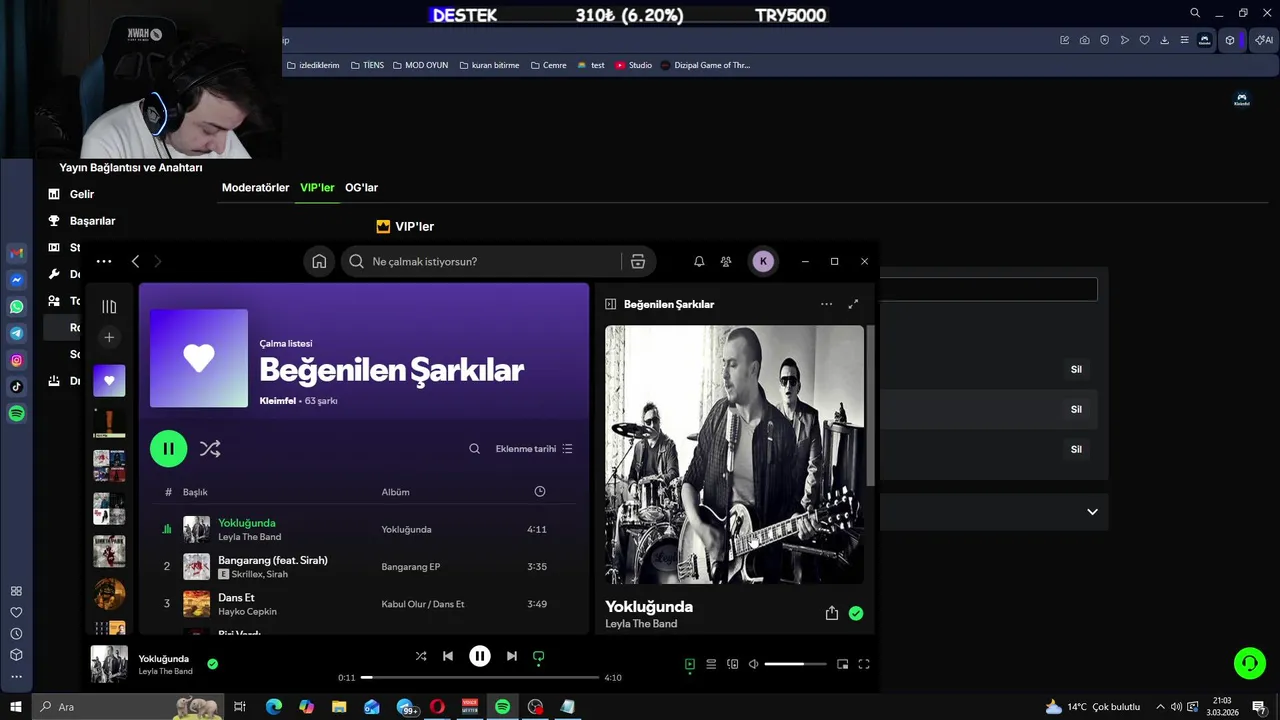Open Yayın Bağlantısı ve Anahtarı menu item
This screenshot has width=1280, height=720.
(x=131, y=168)
